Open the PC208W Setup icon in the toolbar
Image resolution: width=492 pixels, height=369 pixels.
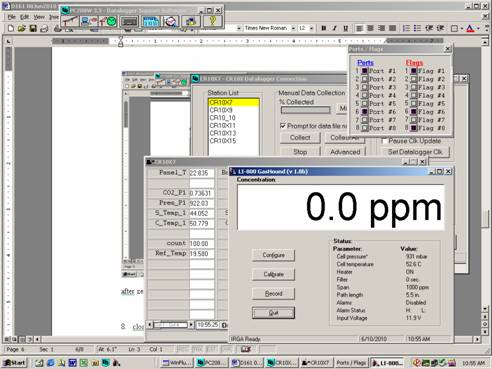pos(70,21)
